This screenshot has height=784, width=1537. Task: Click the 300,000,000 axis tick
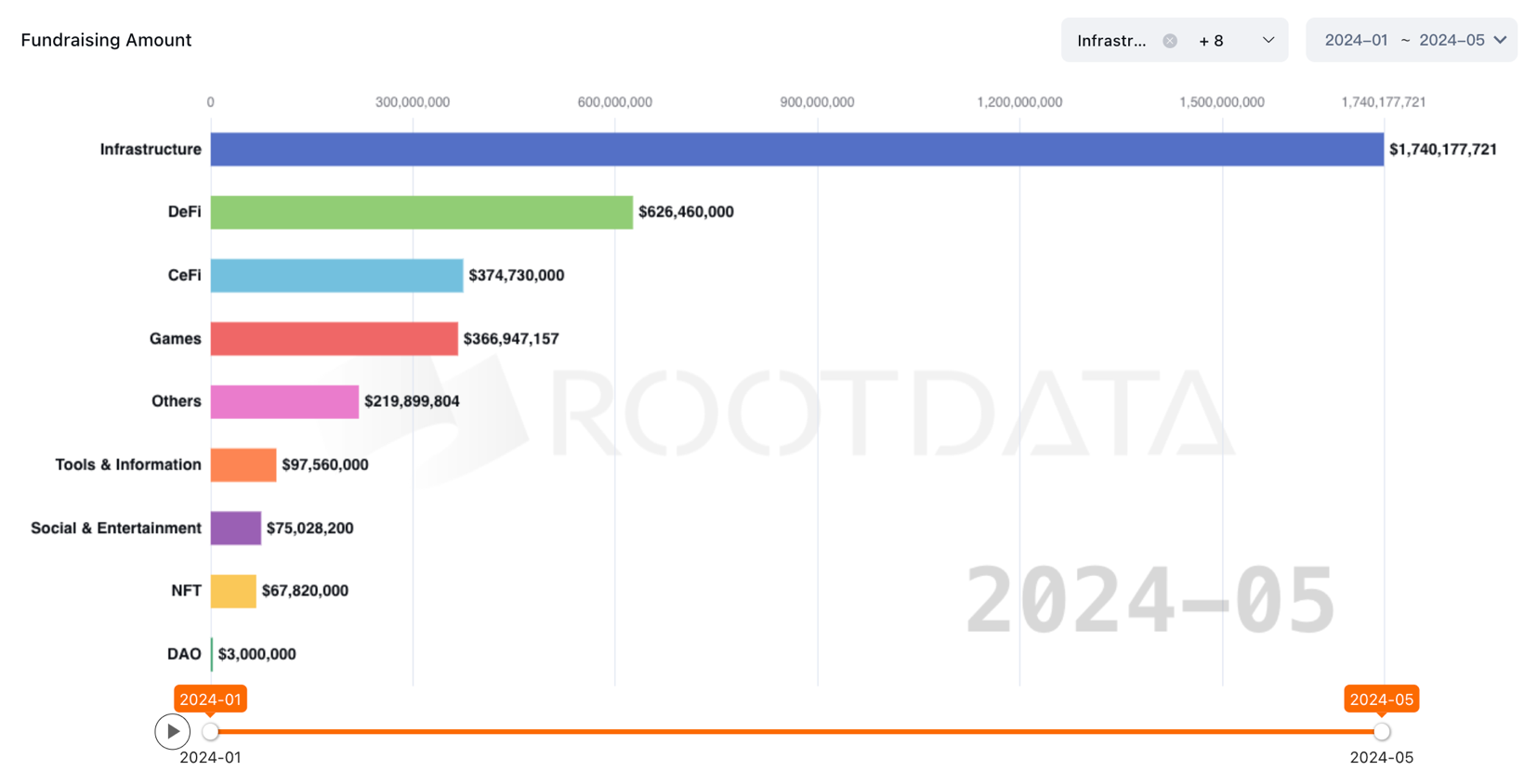point(413,102)
